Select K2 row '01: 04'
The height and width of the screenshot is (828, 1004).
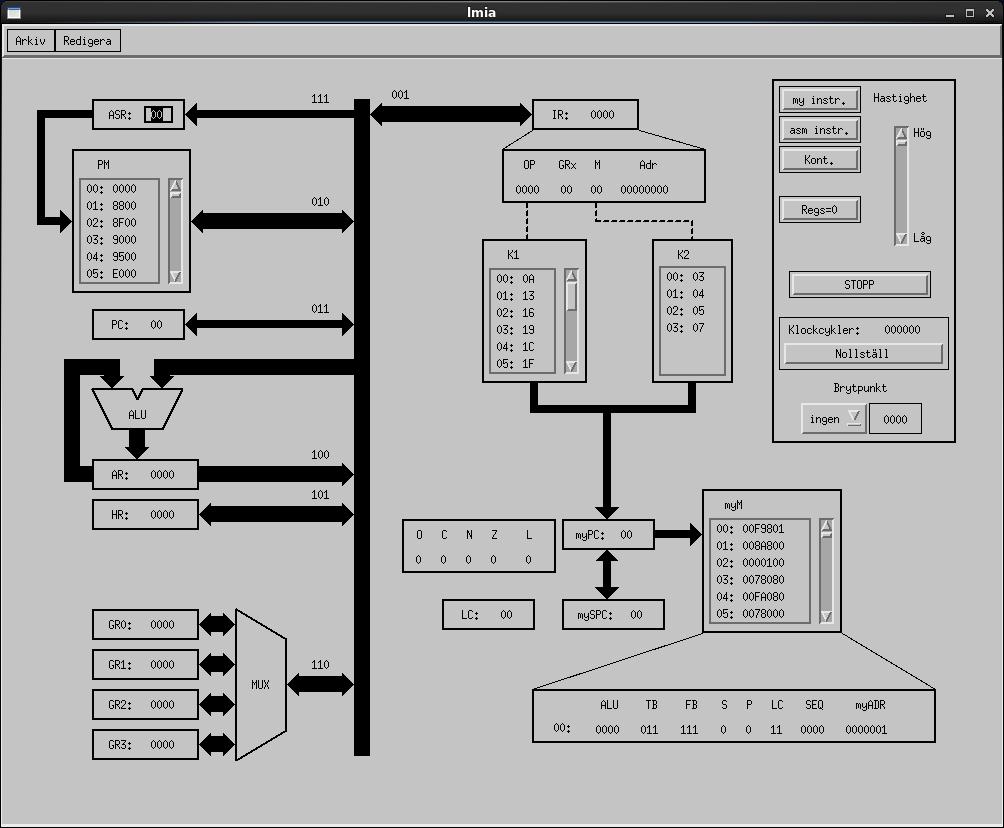(692, 294)
